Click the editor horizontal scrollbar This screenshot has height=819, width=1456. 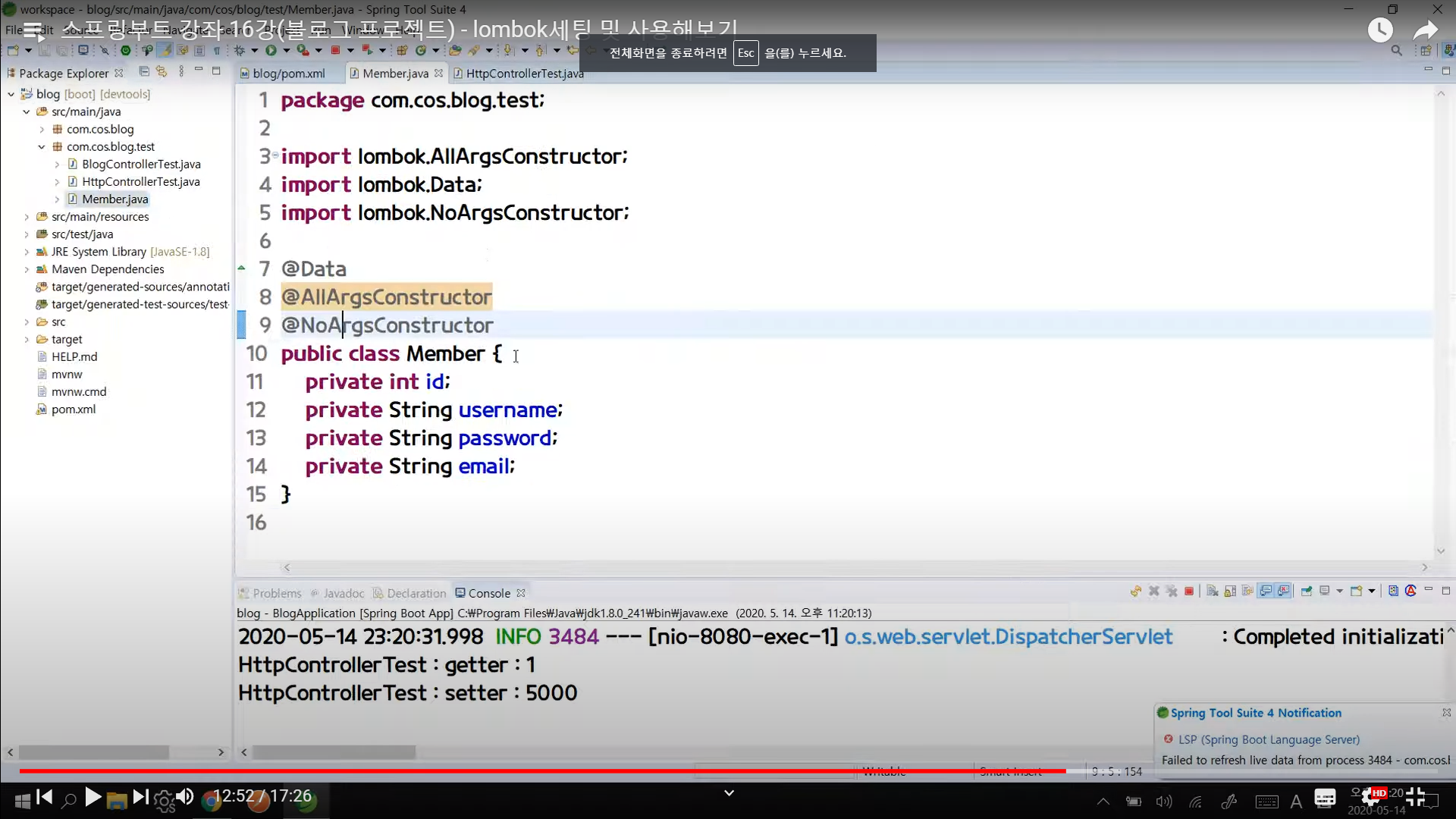pos(855,567)
